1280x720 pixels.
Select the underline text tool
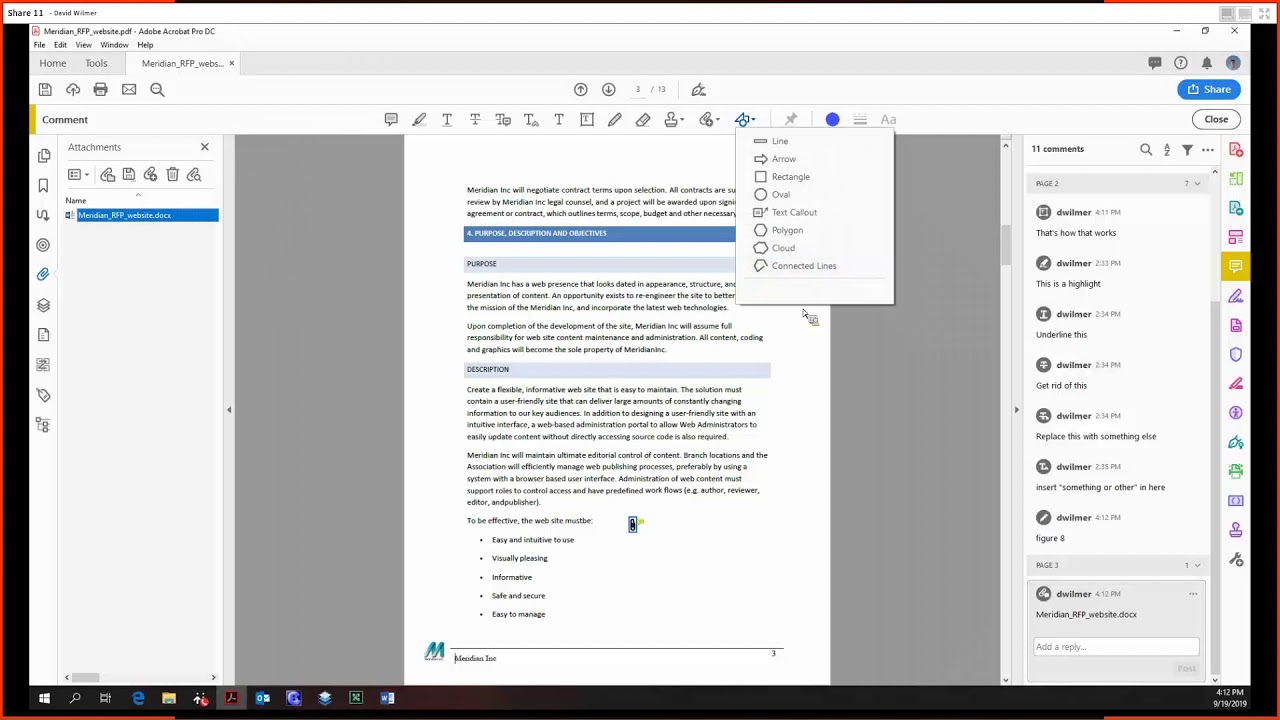click(447, 119)
